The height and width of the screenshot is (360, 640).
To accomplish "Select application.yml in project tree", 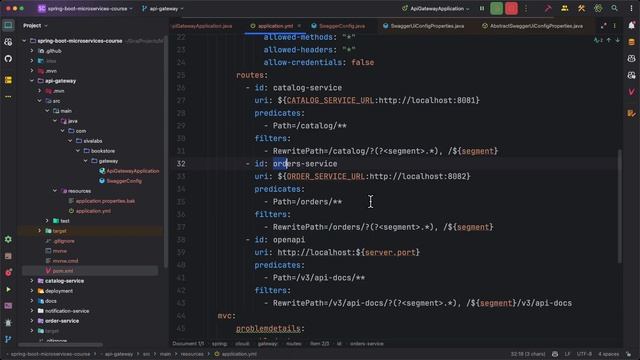I will click(93, 211).
